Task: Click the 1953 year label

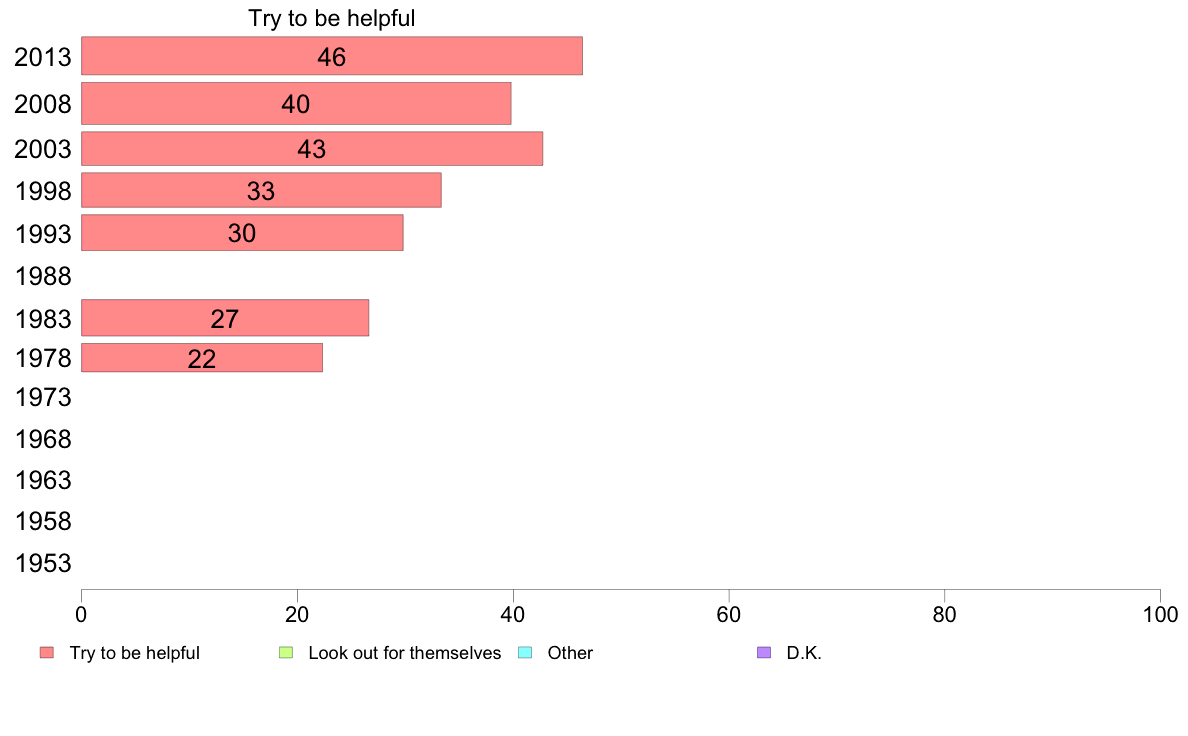Action: [x=43, y=563]
